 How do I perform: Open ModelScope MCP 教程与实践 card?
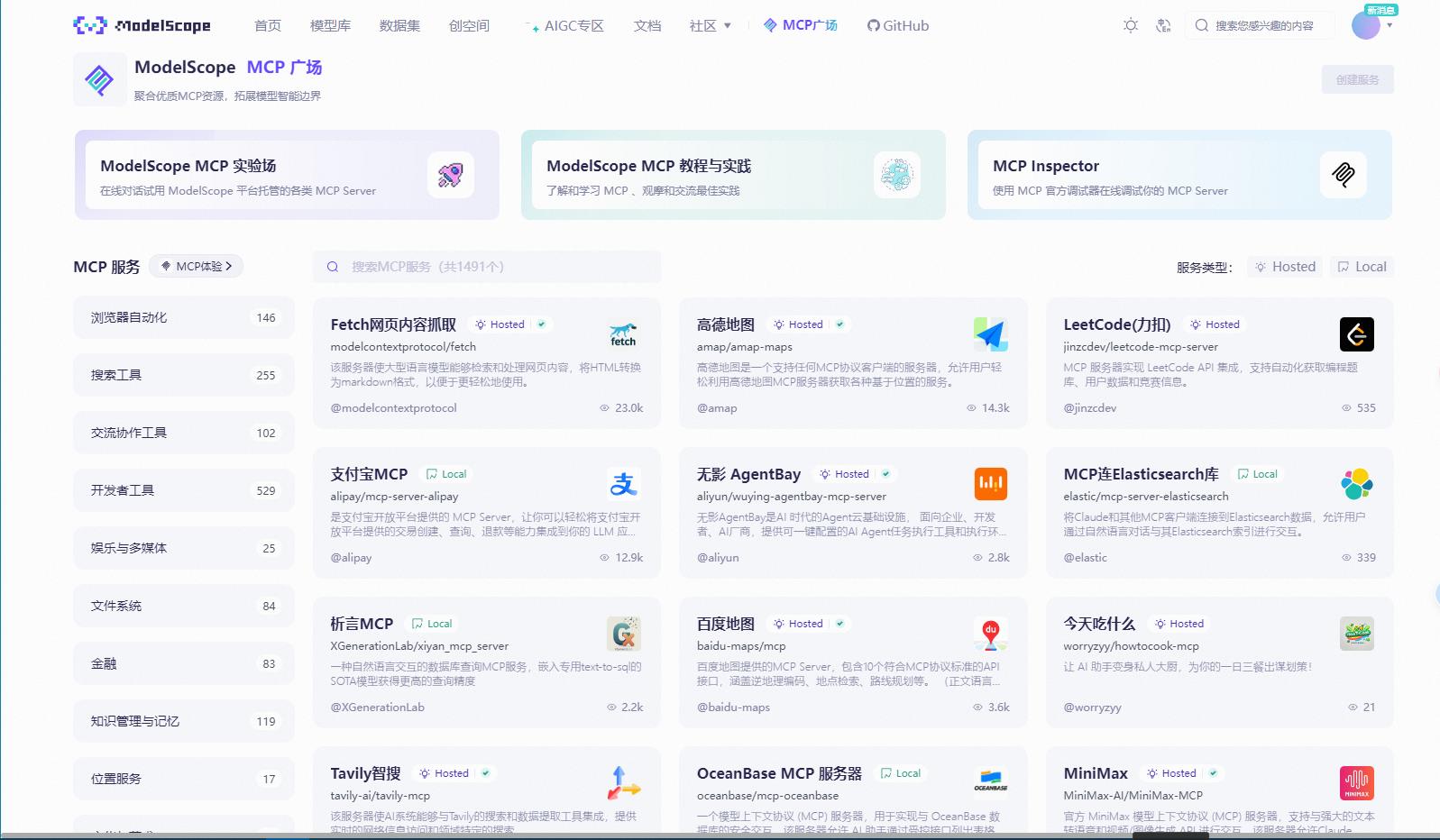(733, 175)
